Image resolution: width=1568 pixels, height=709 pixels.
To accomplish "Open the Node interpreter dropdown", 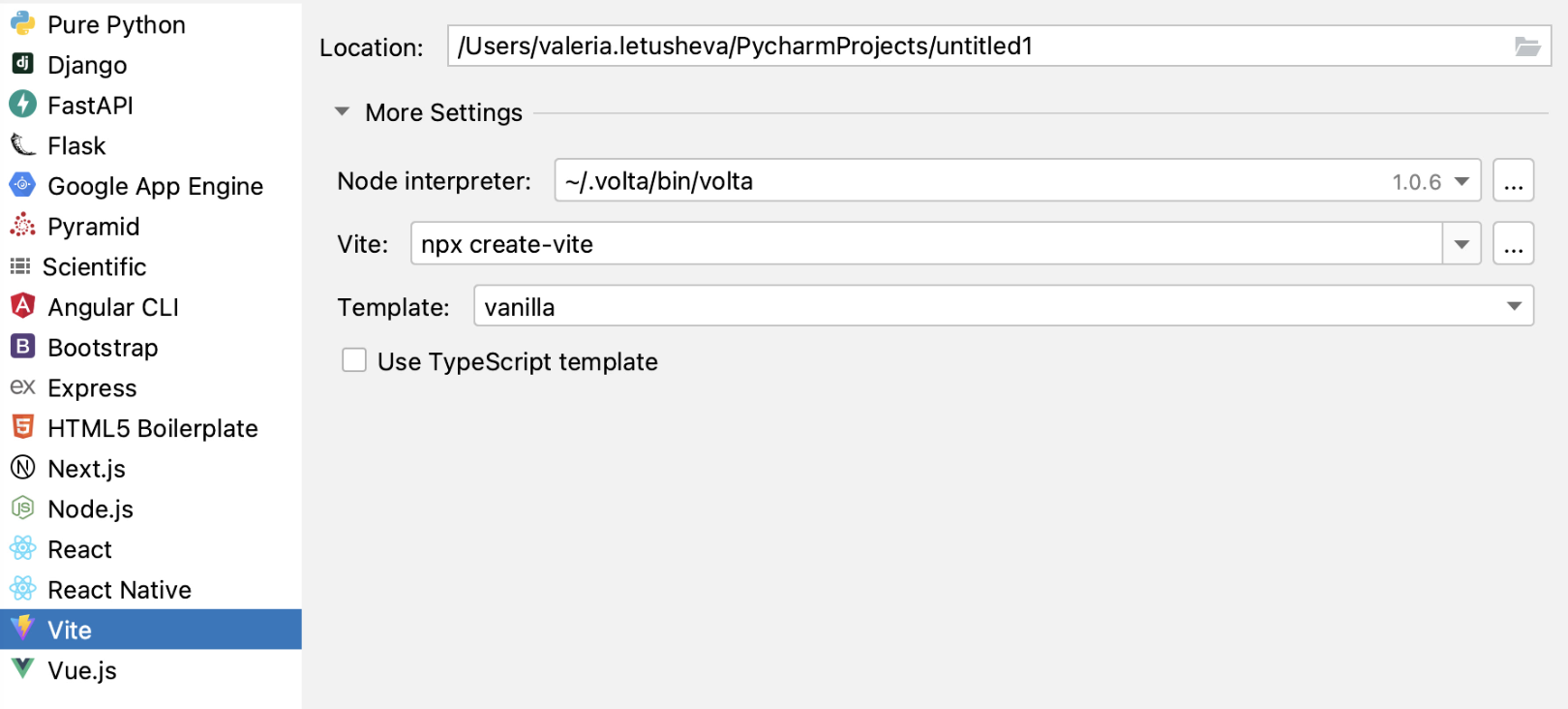I will click(1462, 181).
